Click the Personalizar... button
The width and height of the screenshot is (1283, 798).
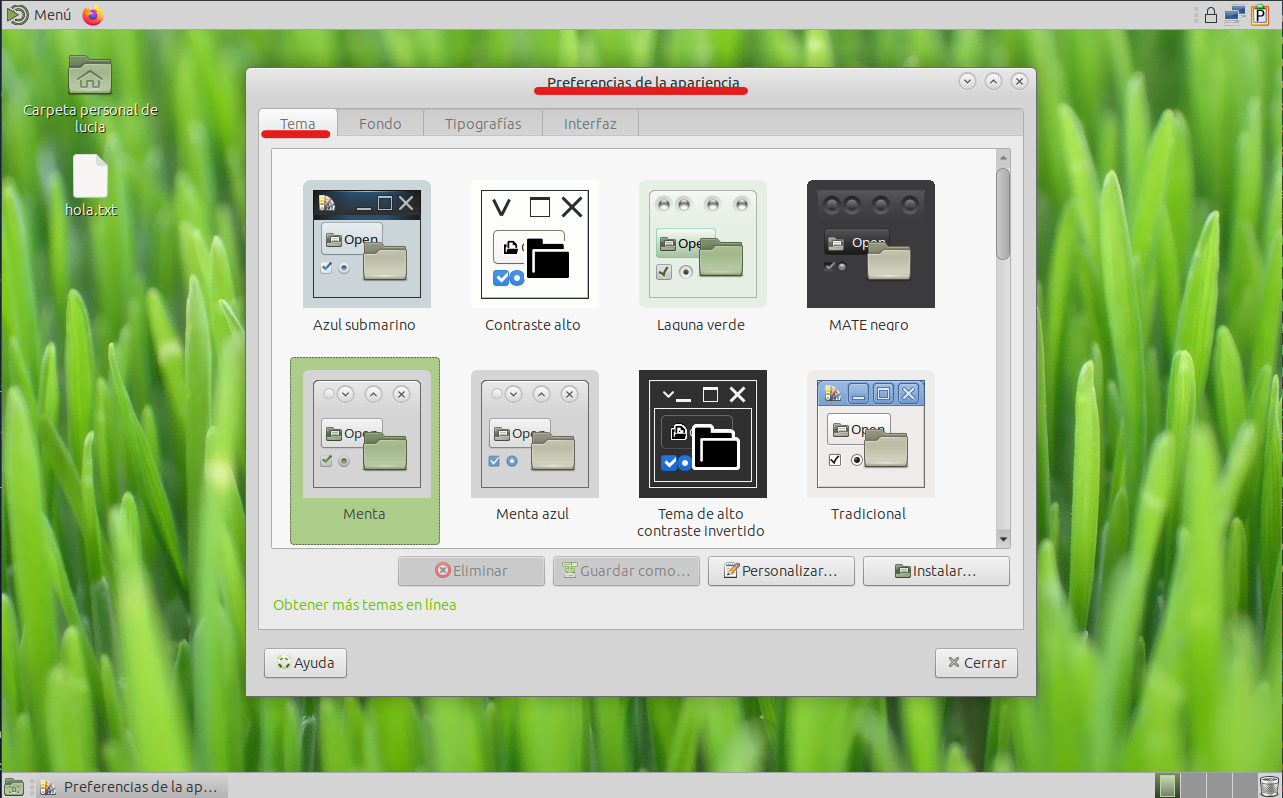780,571
